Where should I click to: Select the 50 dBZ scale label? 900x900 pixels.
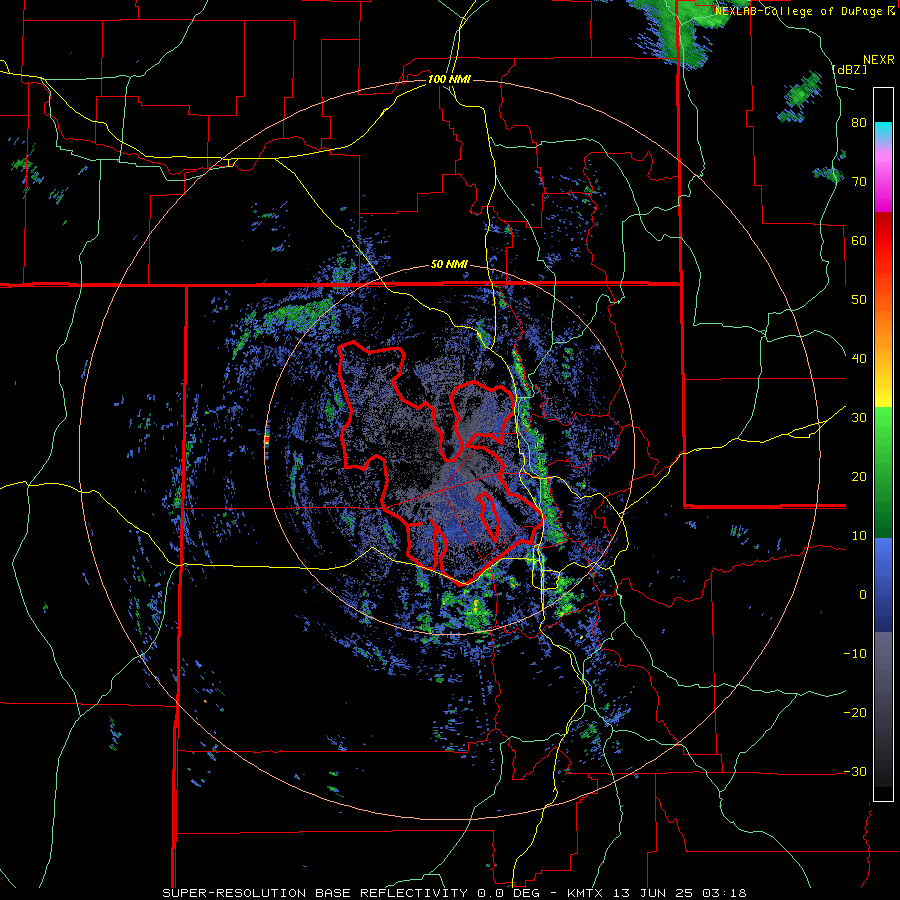click(859, 300)
